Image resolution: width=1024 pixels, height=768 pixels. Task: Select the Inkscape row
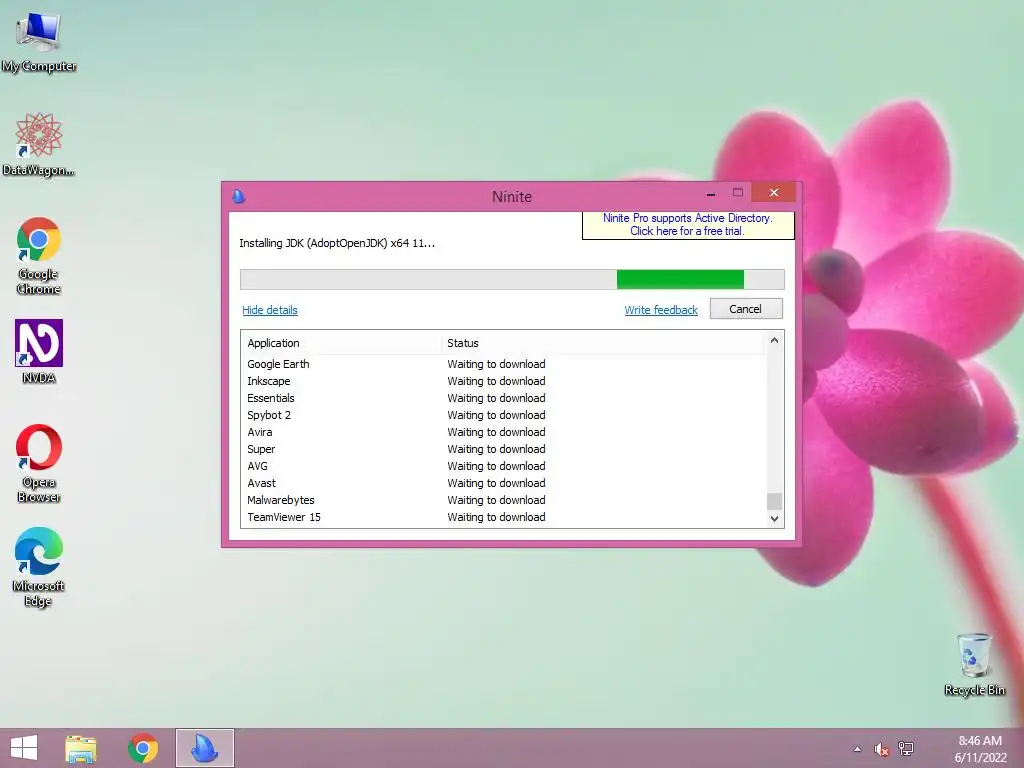(503, 381)
